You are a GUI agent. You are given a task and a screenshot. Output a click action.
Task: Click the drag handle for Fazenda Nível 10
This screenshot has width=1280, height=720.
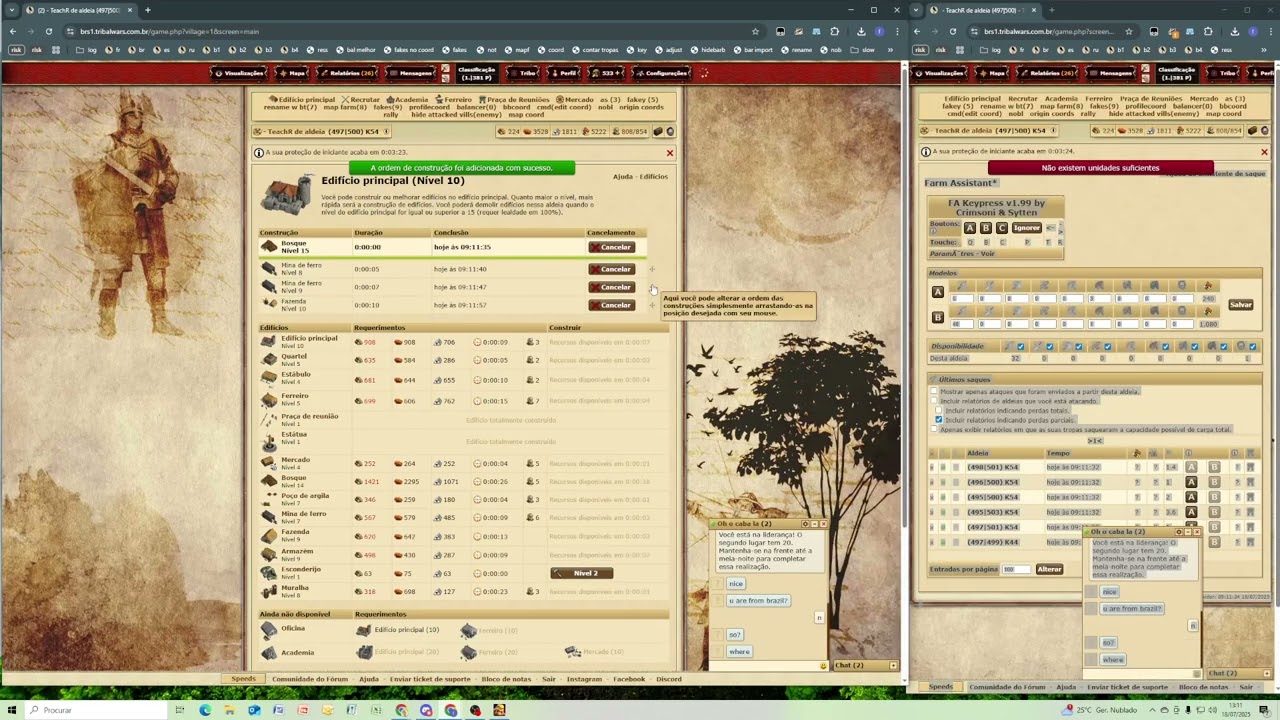(653, 305)
